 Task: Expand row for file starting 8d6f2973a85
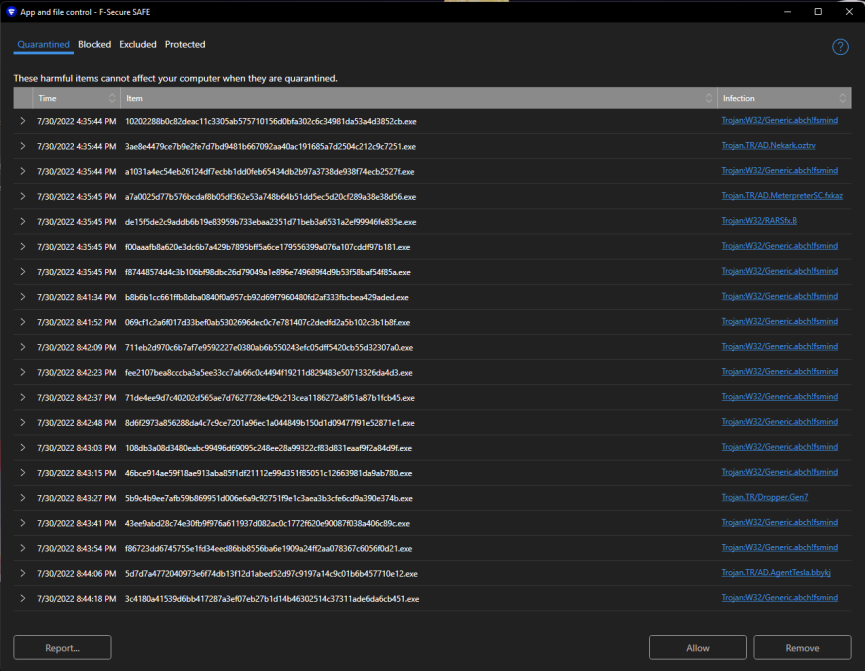23,423
